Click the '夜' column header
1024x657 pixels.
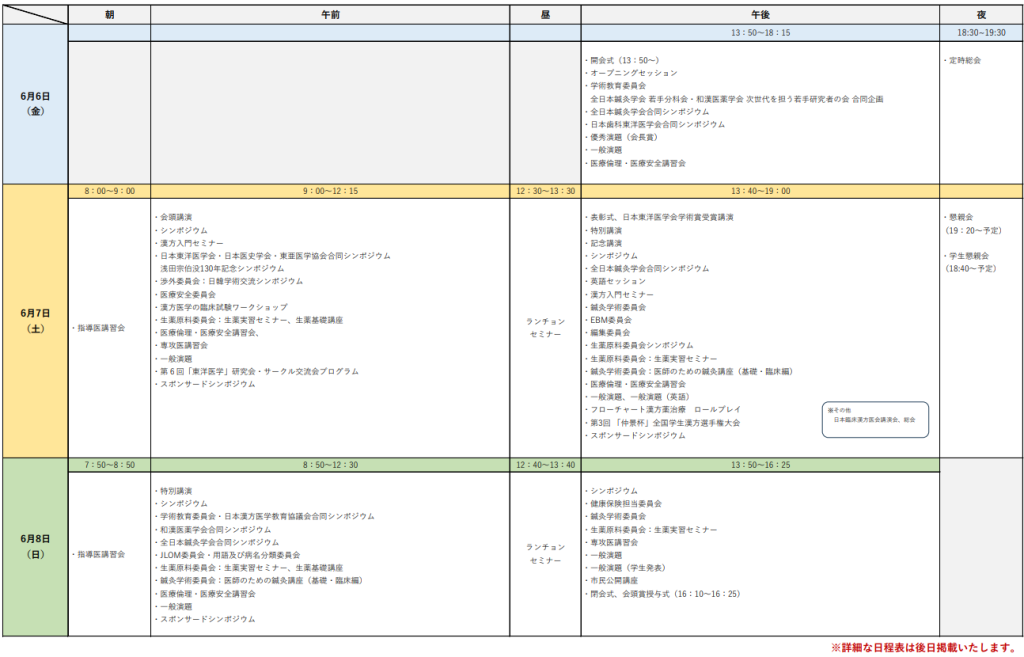coord(981,14)
